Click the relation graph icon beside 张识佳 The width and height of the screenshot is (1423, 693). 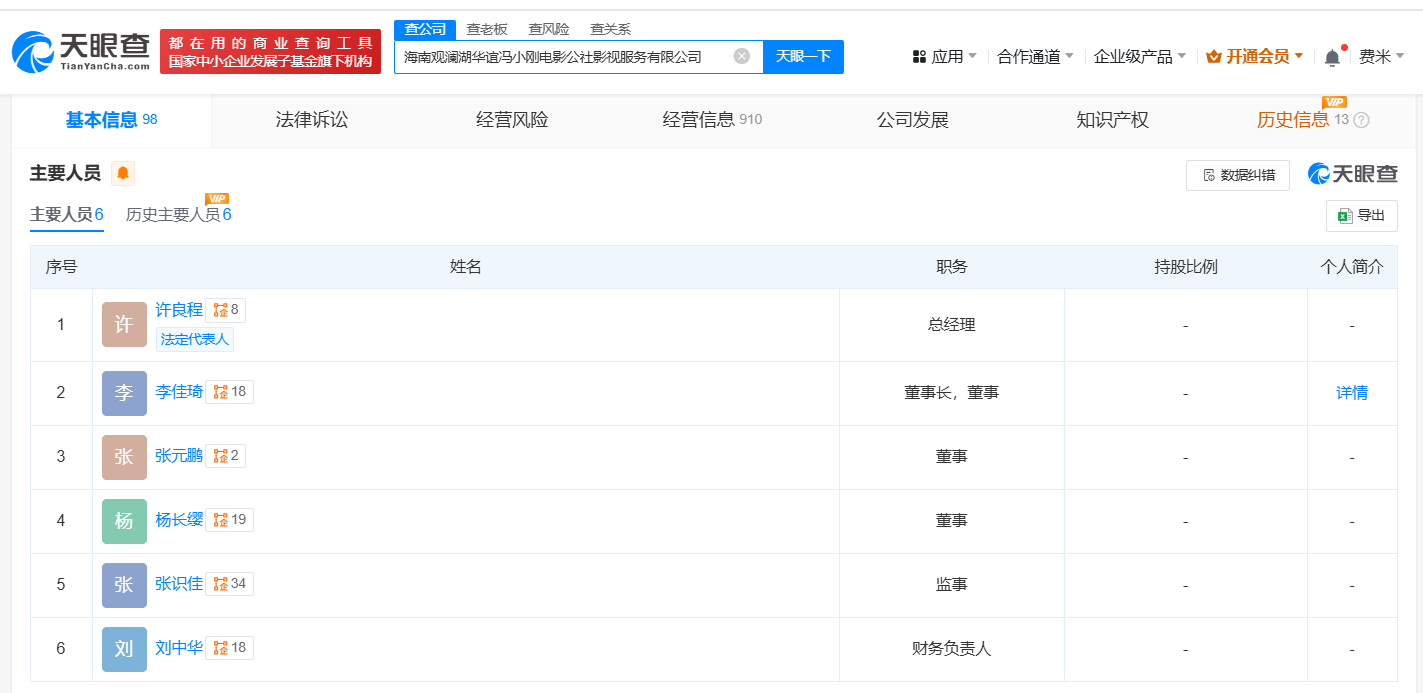click(x=221, y=584)
